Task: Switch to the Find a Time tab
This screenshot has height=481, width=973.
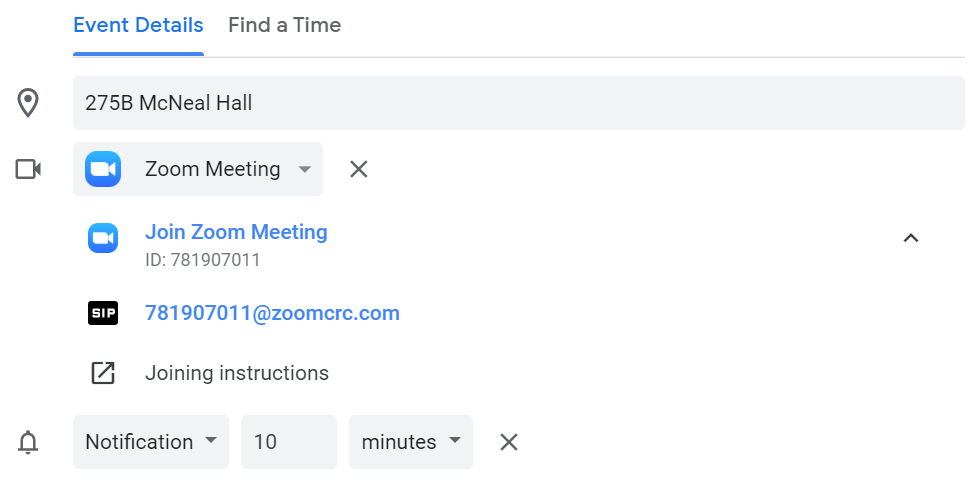Action: point(285,25)
